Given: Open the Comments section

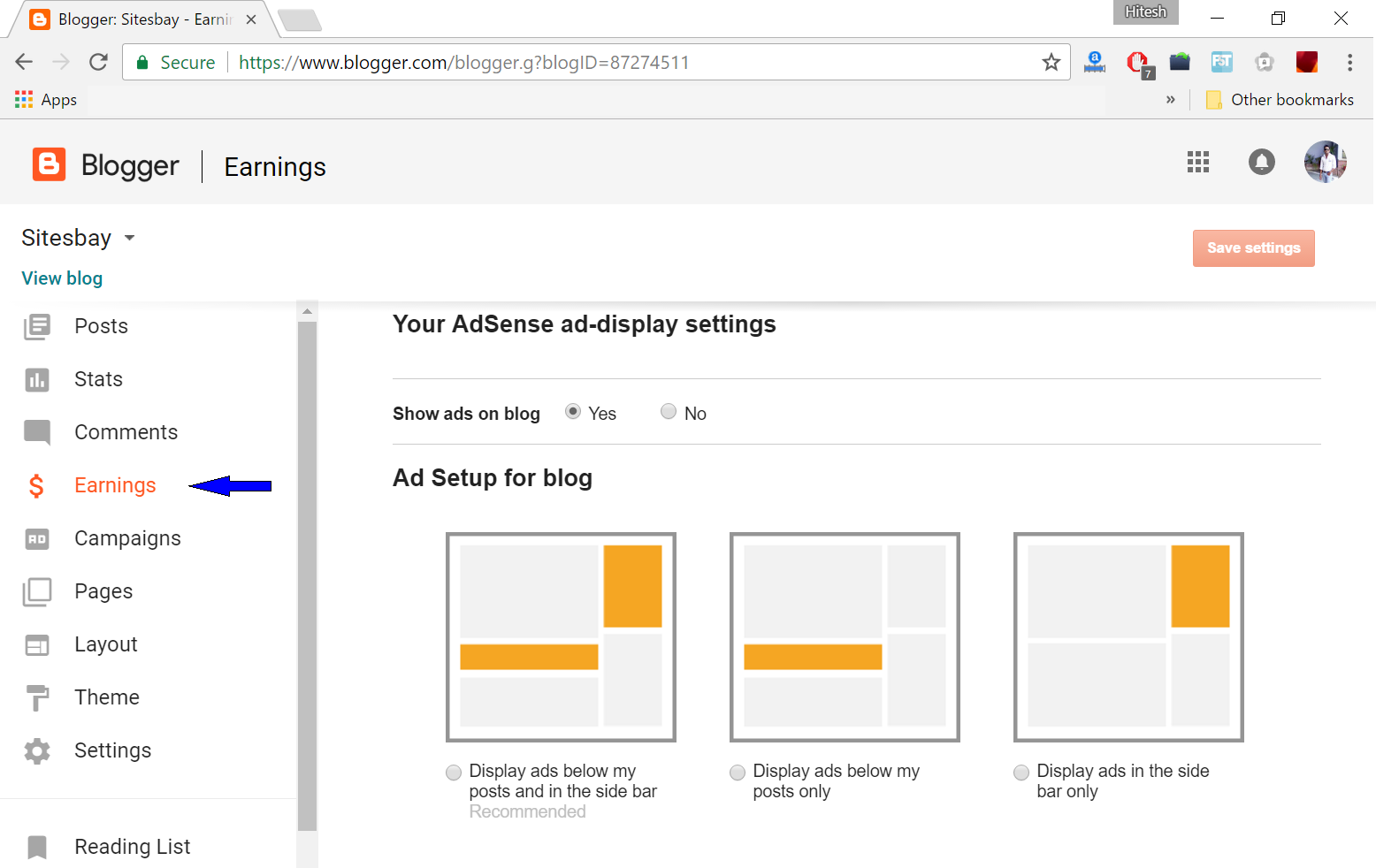Looking at the screenshot, I should [x=126, y=432].
